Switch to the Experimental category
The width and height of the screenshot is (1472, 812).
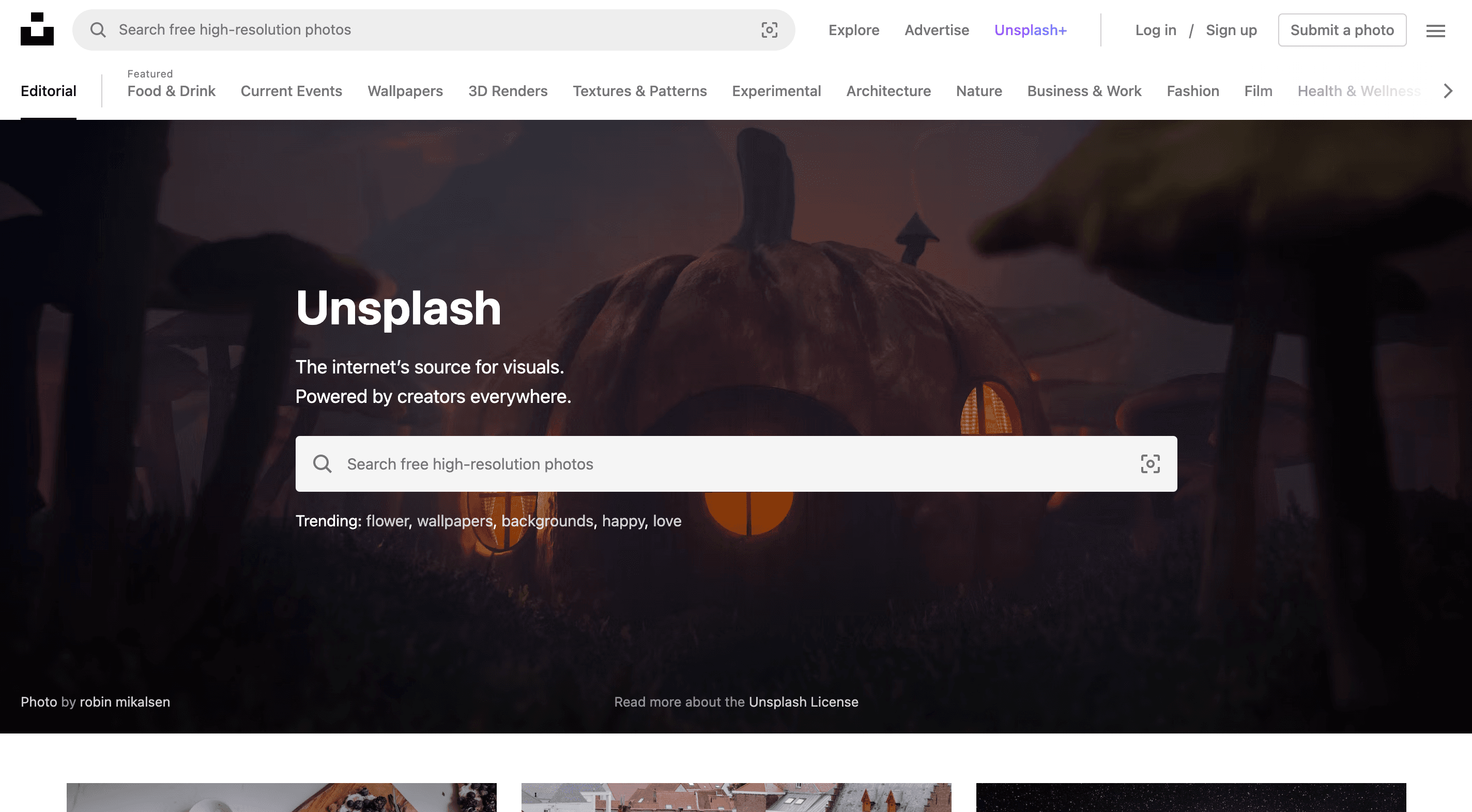[x=776, y=91]
